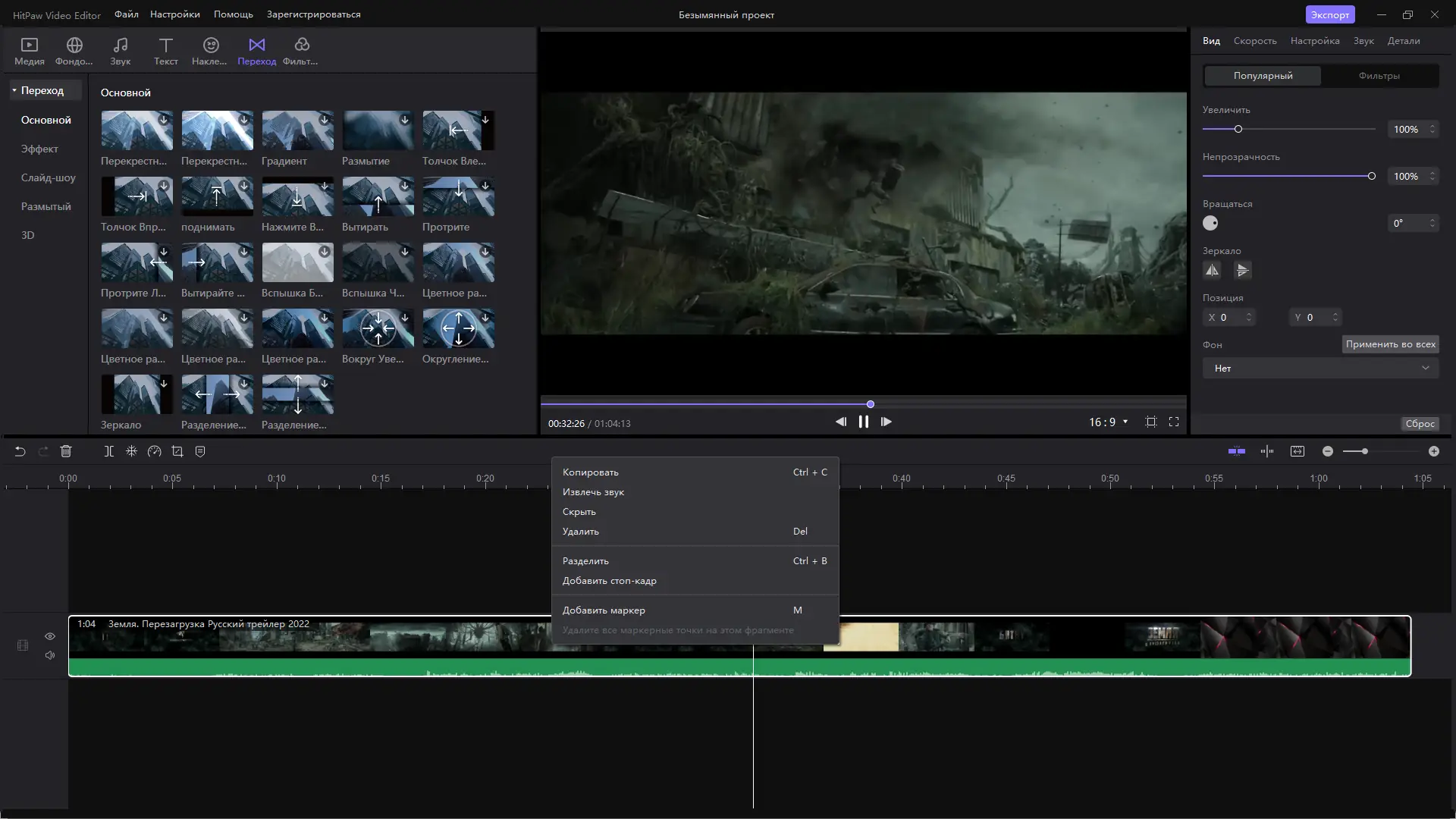This screenshot has width=1456, height=819.
Task: Open the Stickers panel icon
Action: pos(210,51)
